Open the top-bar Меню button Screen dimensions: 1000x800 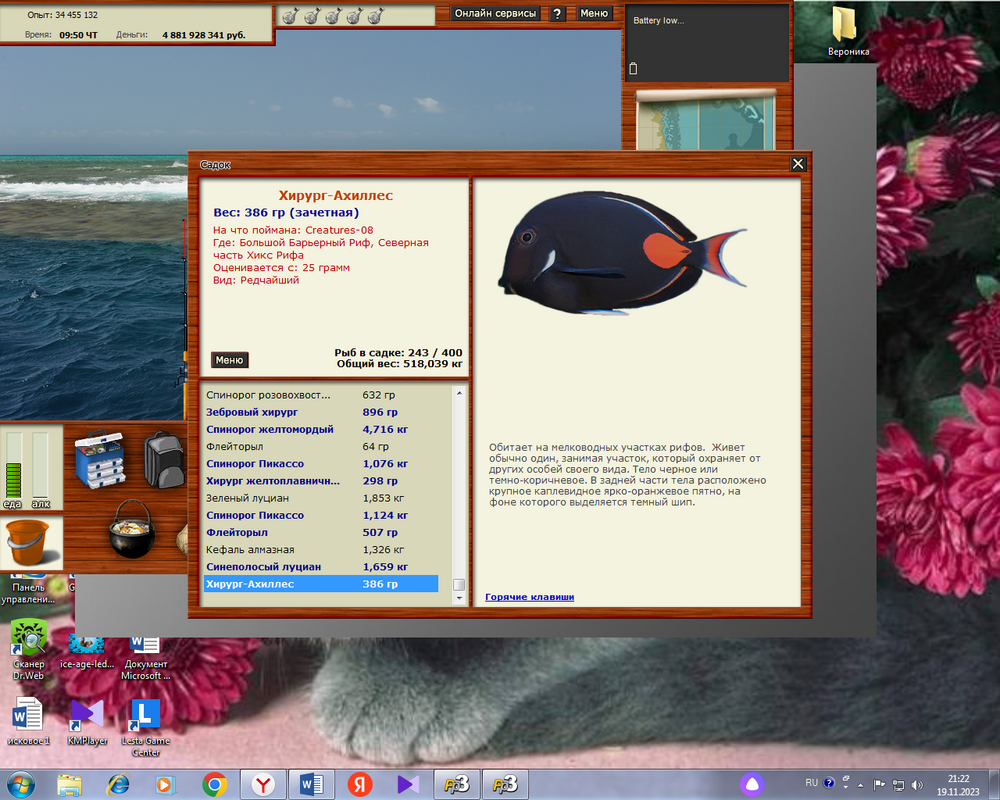594,14
